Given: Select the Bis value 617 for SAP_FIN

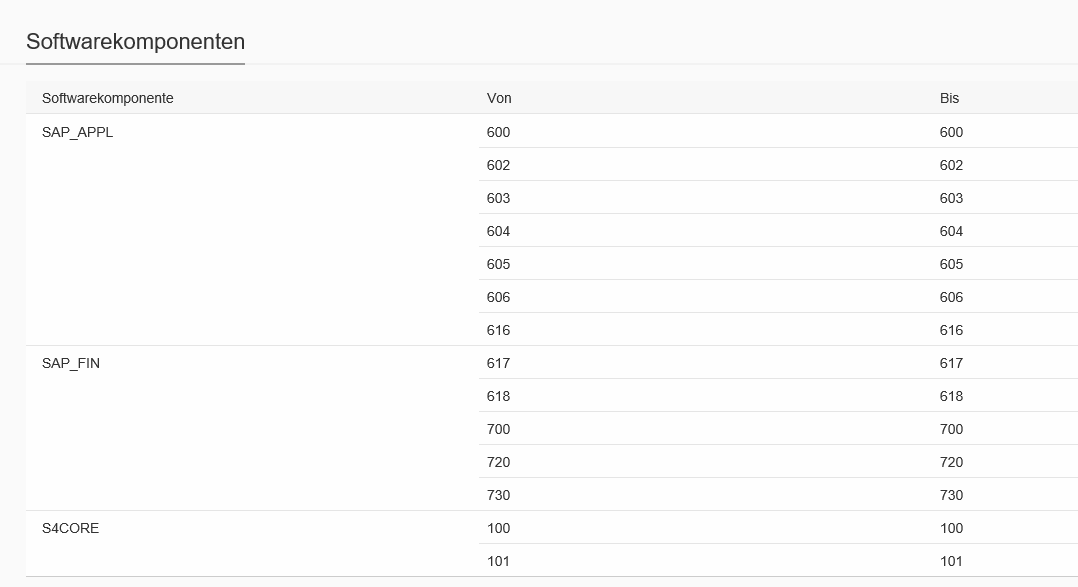Looking at the screenshot, I should click(951, 363).
